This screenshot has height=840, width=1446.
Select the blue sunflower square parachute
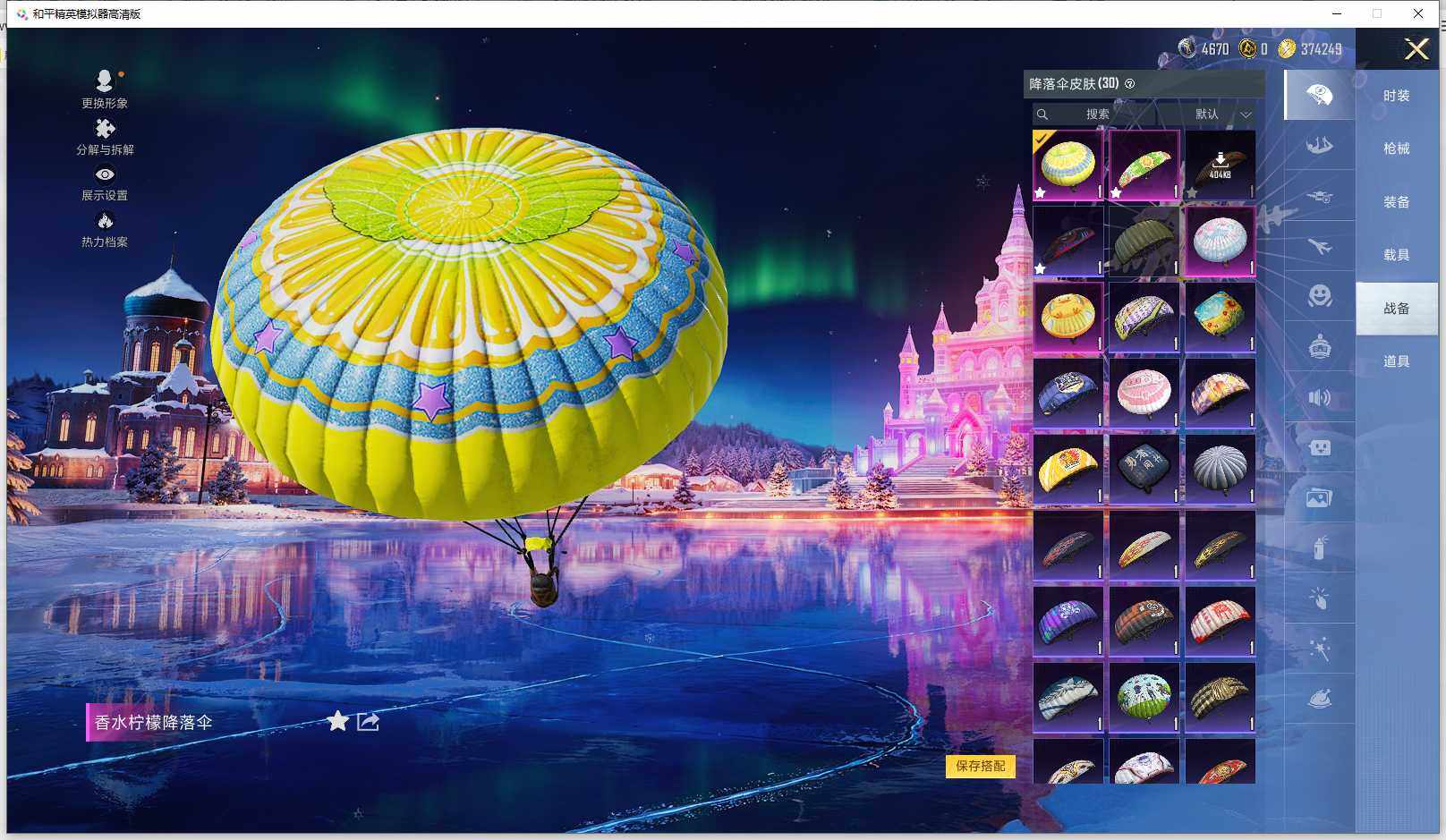[x=1220, y=317]
